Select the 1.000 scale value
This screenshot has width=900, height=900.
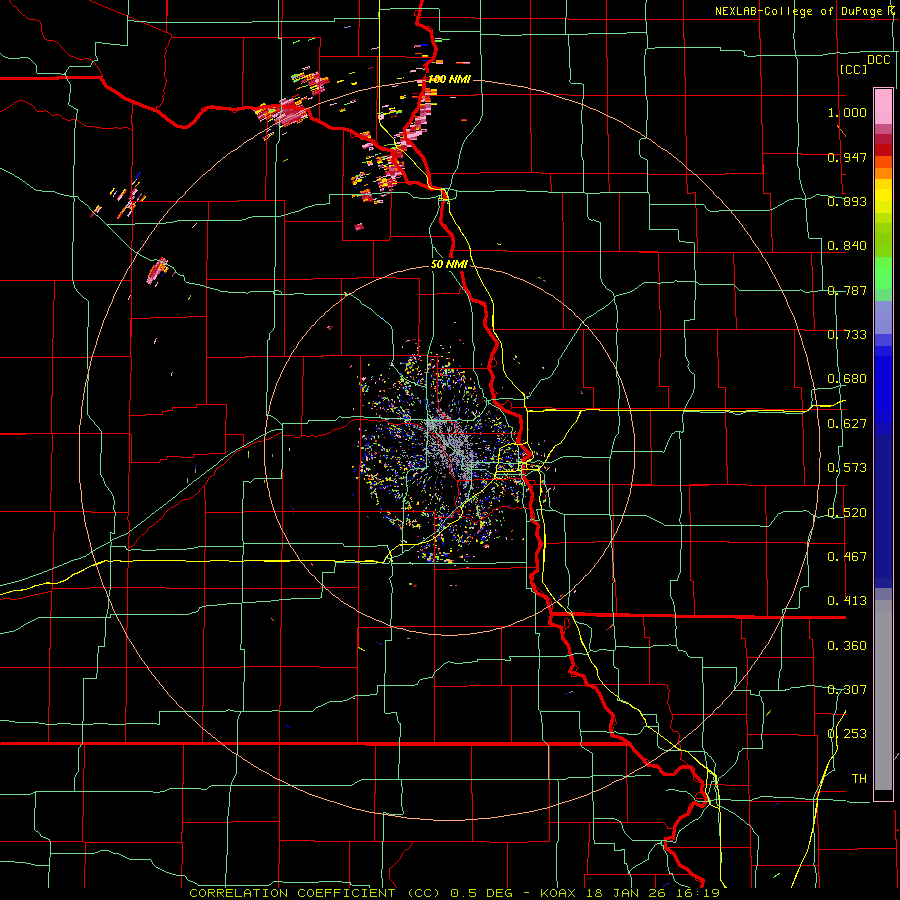click(847, 112)
